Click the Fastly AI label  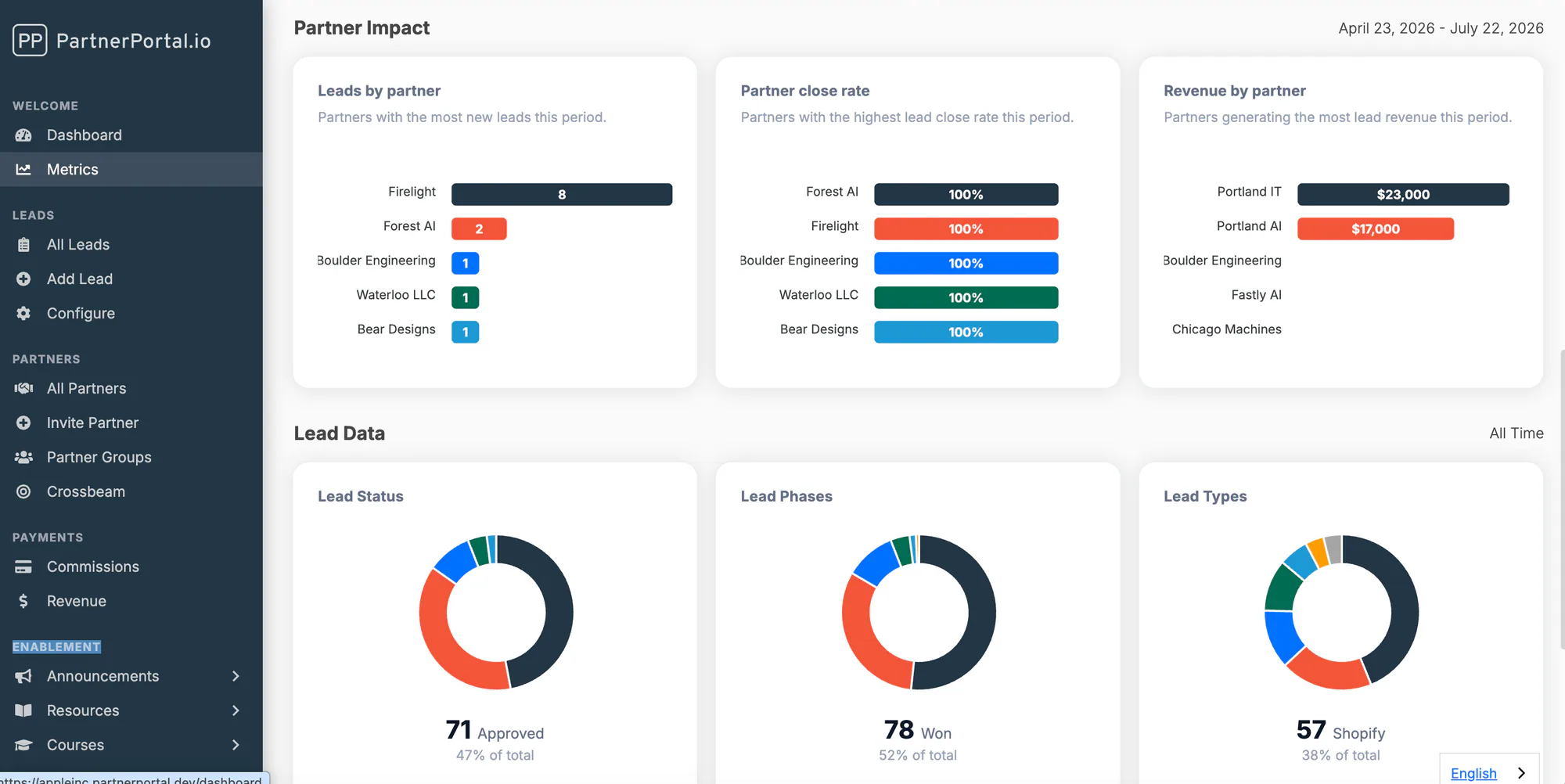[1256, 295]
